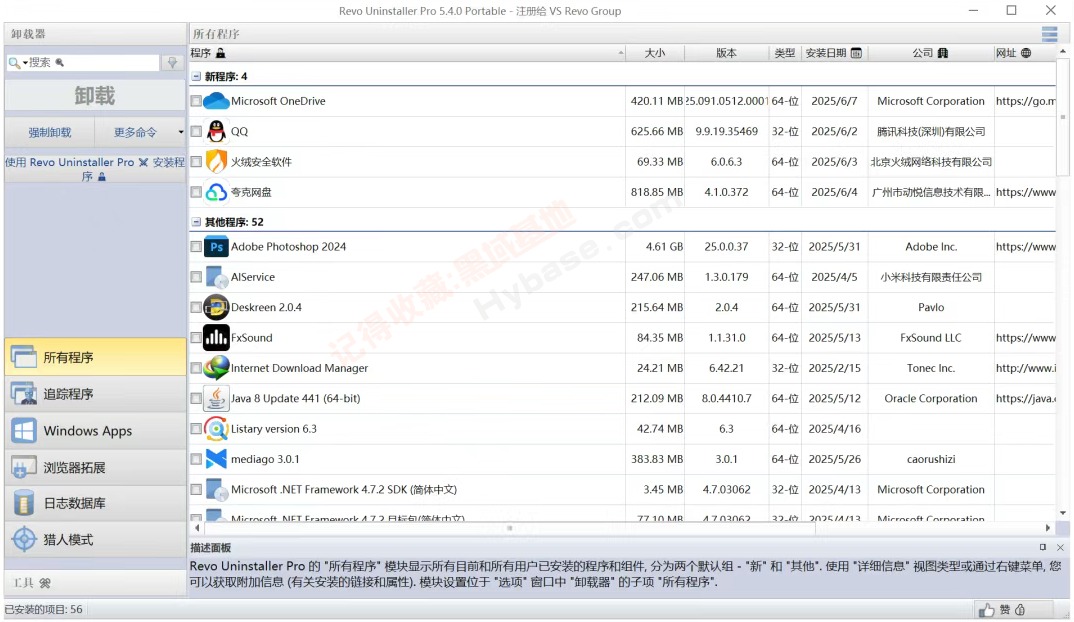Collapse the 新程序: 4 group
Viewport: 1074px width, 622px height.
coord(196,77)
